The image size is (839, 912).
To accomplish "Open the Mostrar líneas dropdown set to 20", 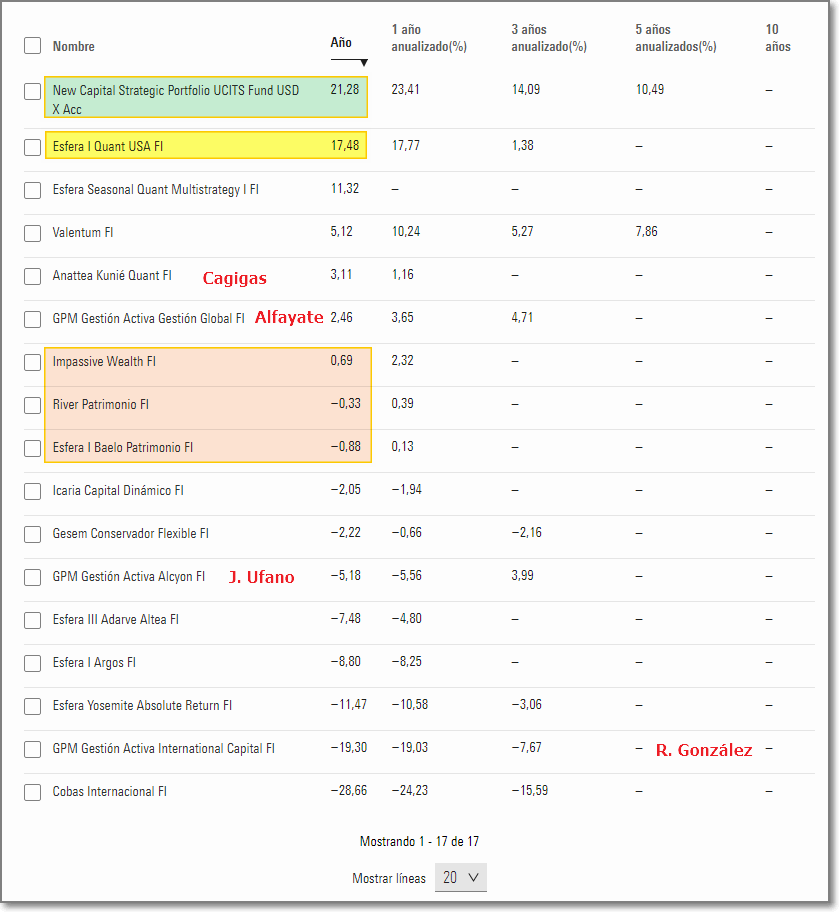I will 461,878.
